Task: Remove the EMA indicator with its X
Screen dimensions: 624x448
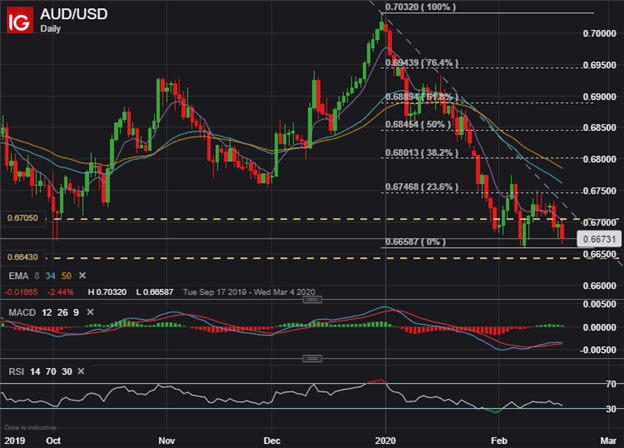Action: coord(82,275)
